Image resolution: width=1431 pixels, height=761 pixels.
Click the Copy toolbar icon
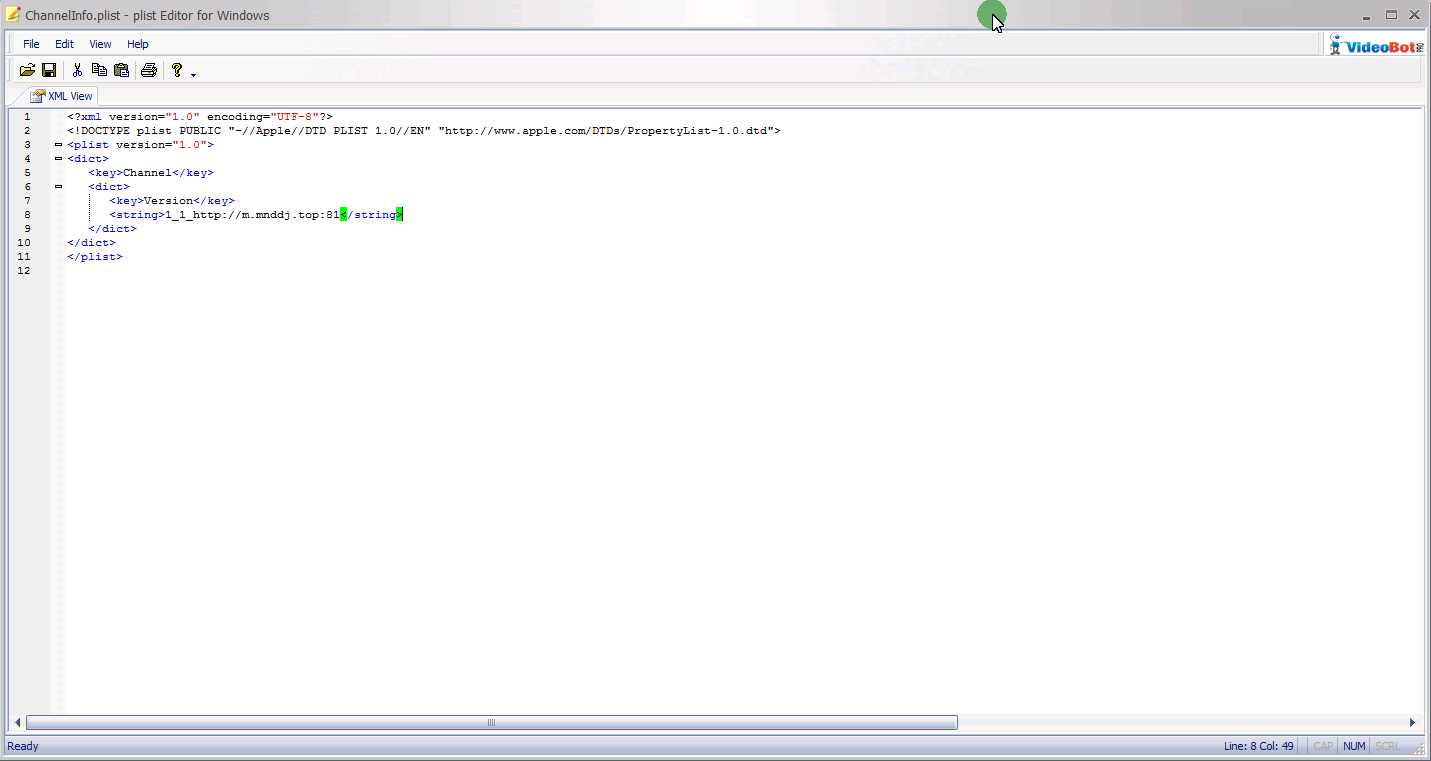[x=99, y=70]
